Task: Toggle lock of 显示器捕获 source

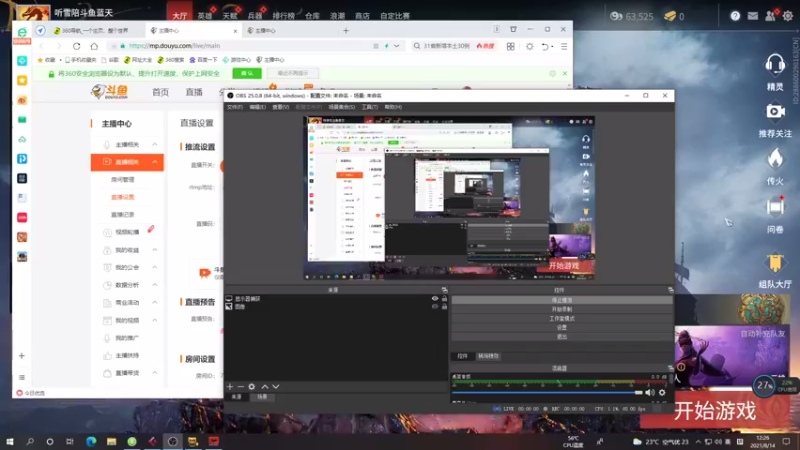Action: 444,298
